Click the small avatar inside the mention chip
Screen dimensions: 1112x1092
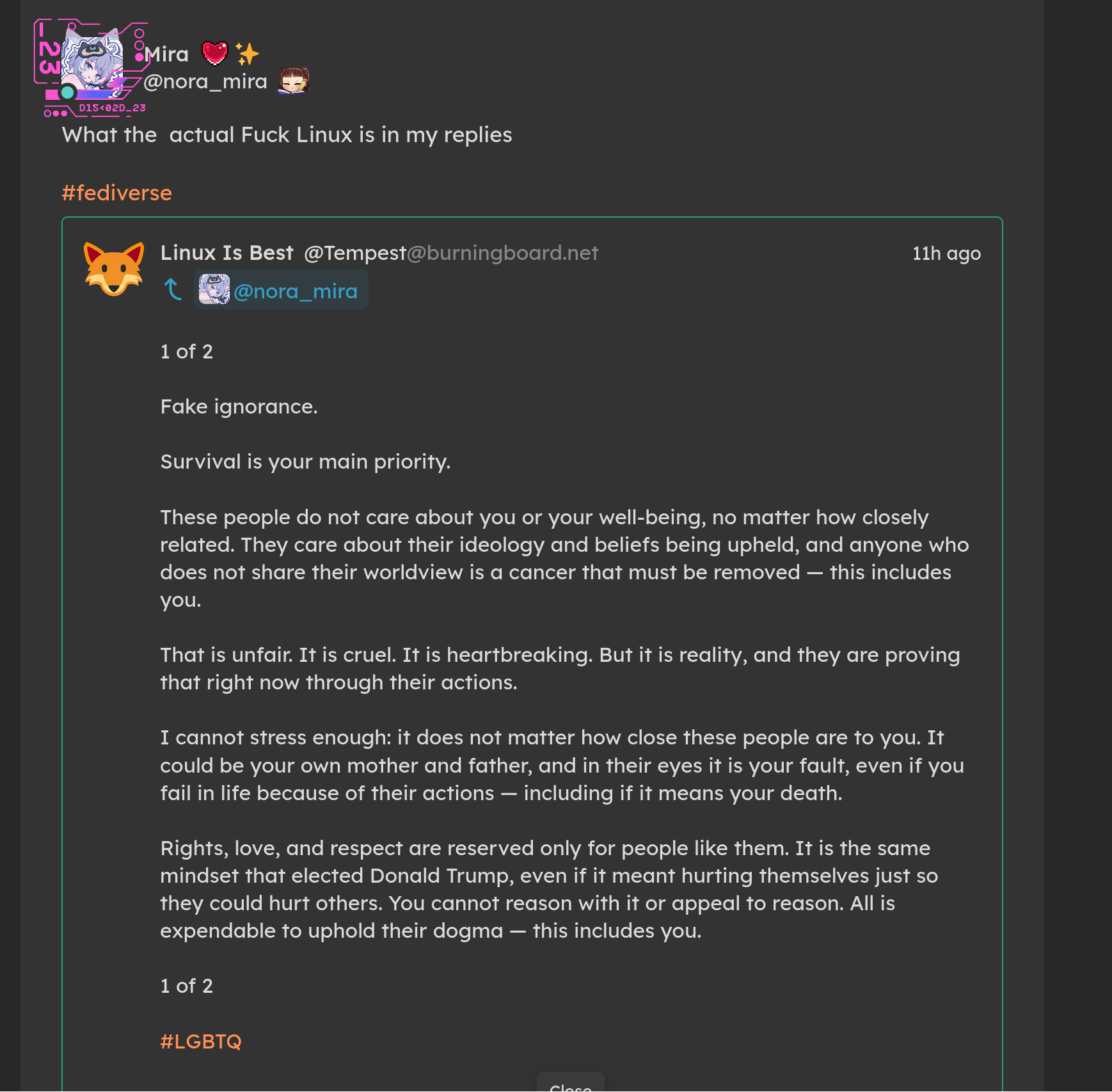coord(214,289)
